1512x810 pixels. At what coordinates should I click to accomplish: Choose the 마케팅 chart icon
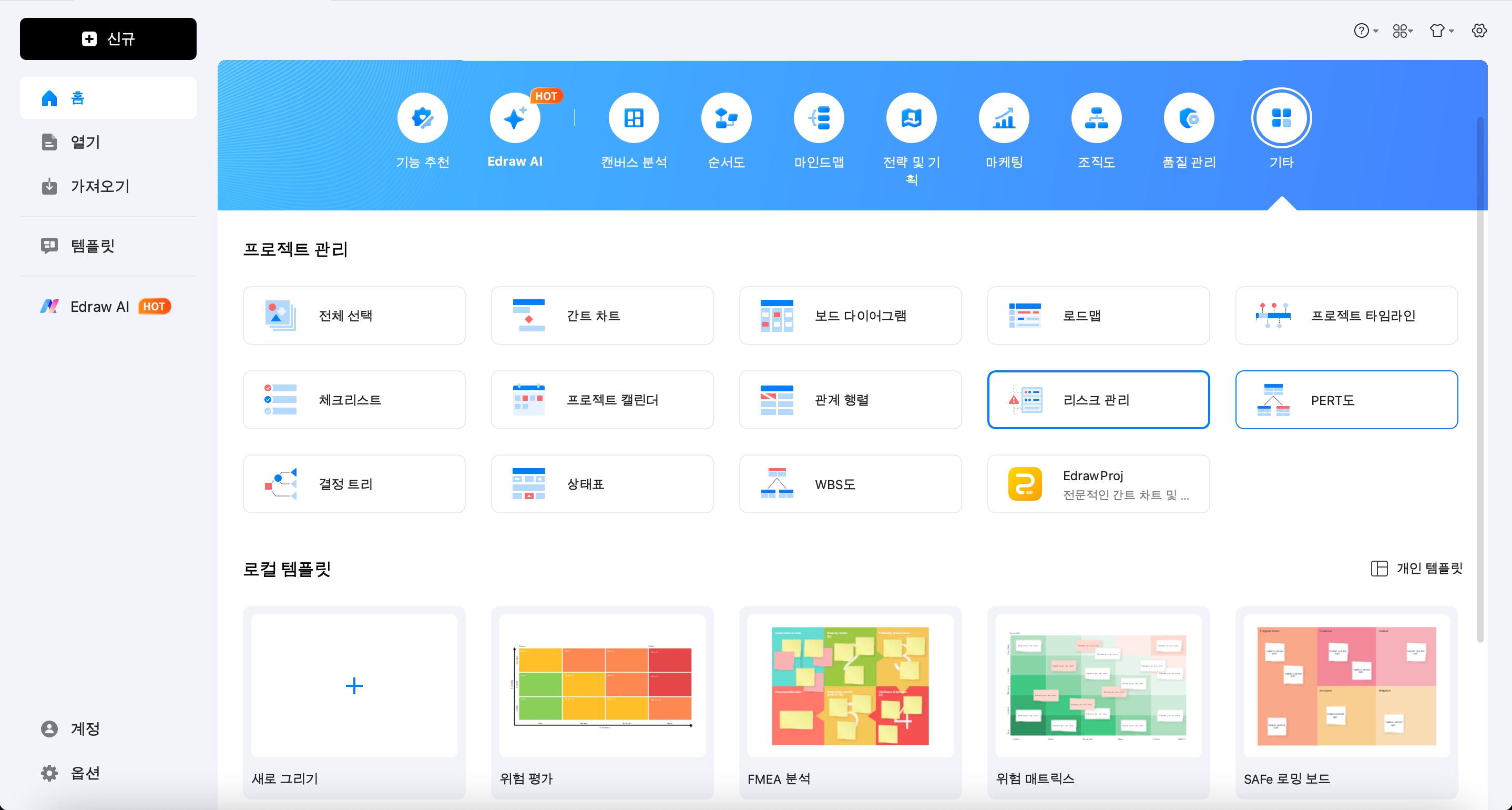[1004, 118]
